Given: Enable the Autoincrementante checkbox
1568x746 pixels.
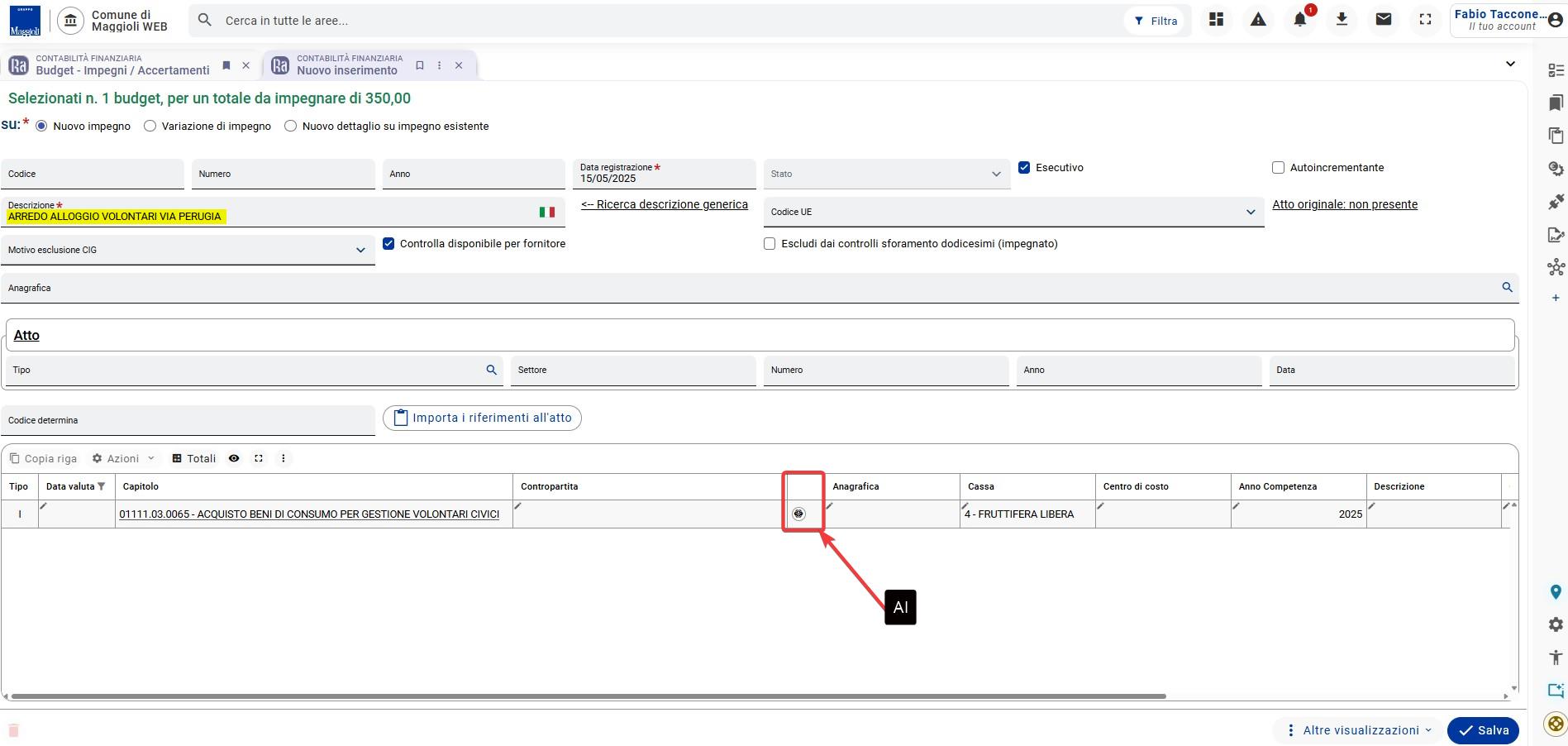Looking at the screenshot, I should 1278,167.
